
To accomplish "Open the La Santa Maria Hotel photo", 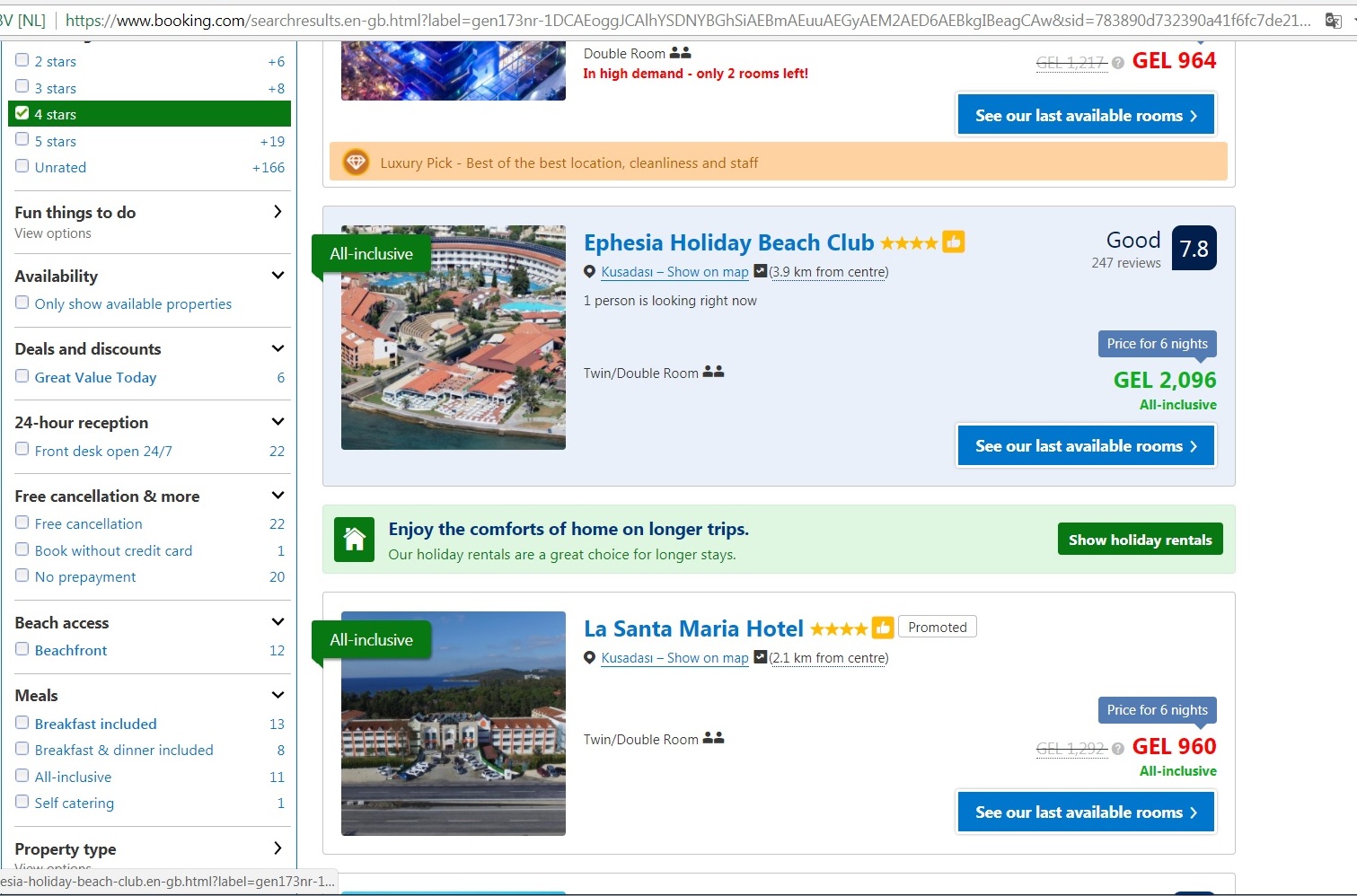I will tap(454, 724).
